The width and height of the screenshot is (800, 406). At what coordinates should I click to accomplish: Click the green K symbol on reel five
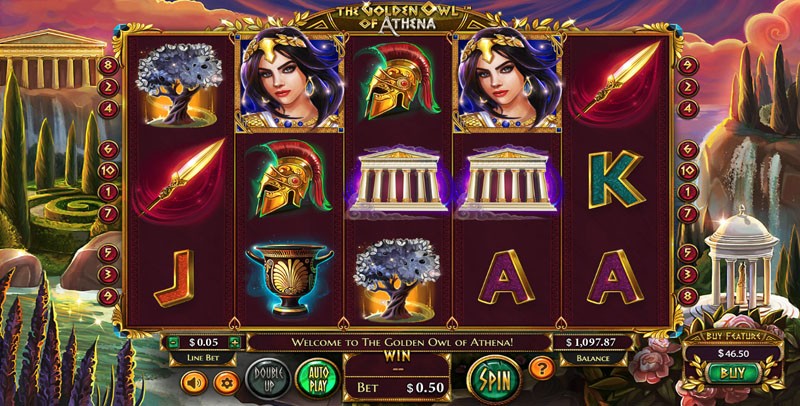click(x=615, y=180)
